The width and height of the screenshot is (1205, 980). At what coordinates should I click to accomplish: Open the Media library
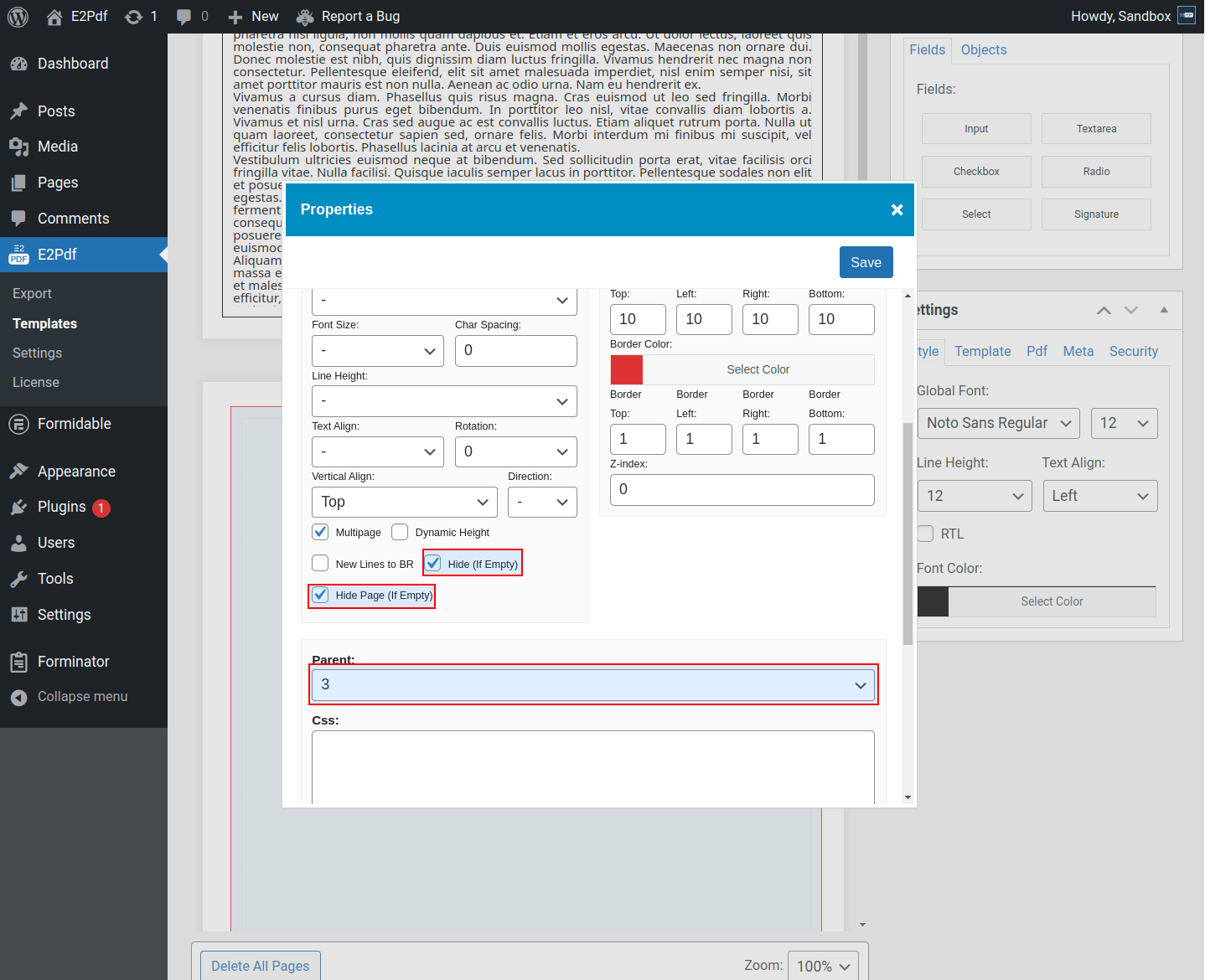point(57,147)
